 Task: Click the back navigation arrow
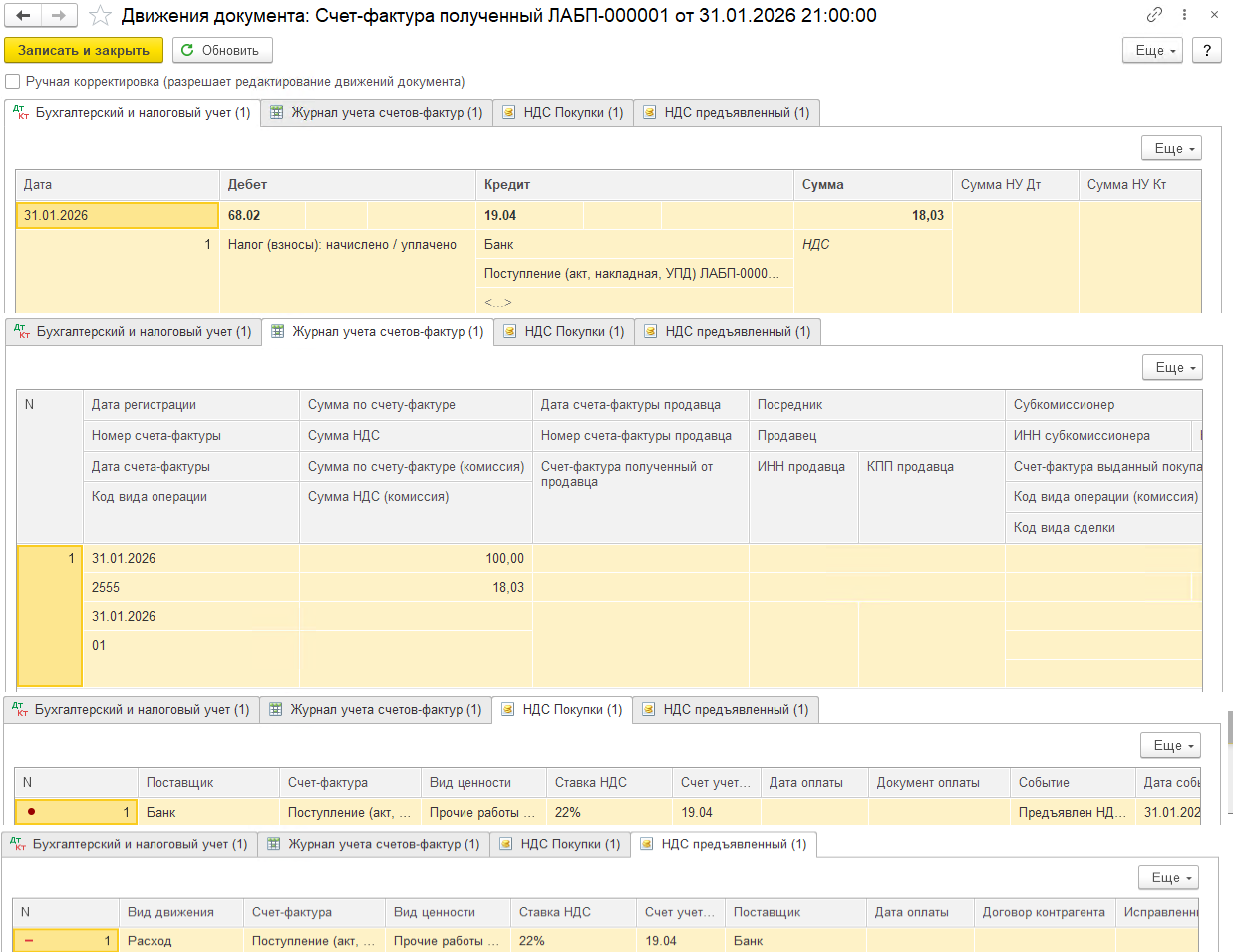[24, 15]
